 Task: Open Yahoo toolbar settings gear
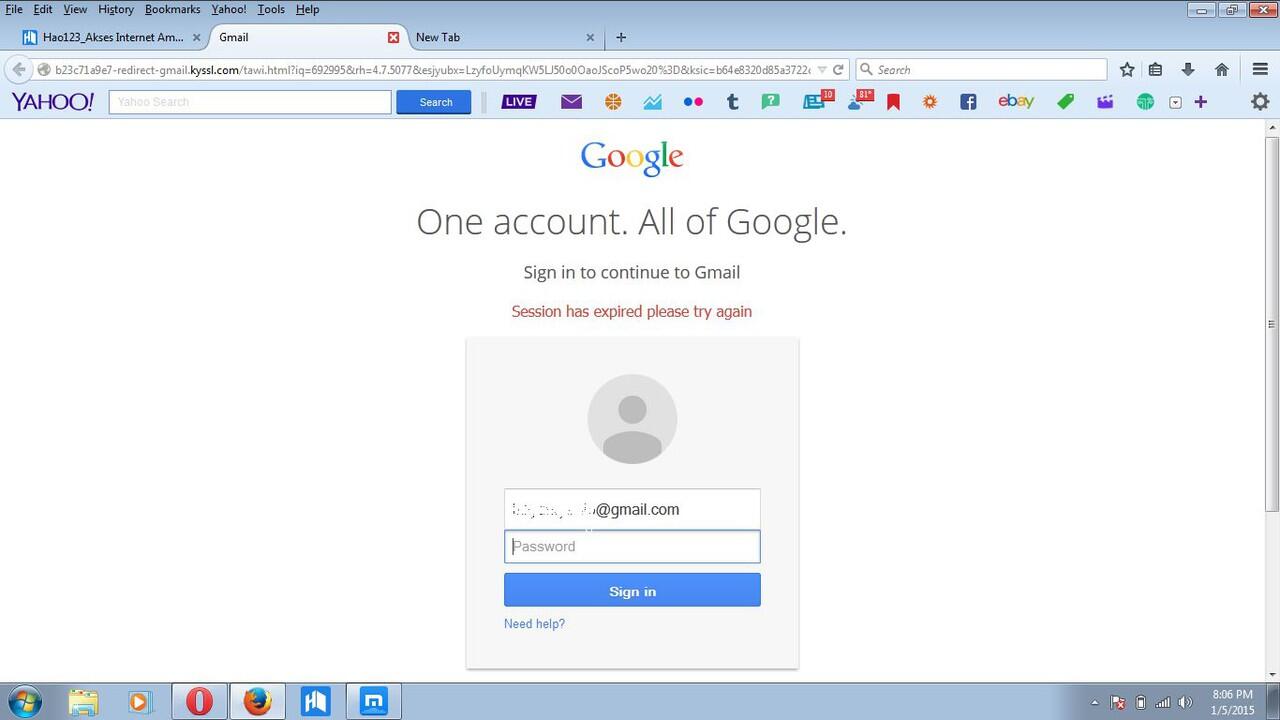(x=1260, y=101)
